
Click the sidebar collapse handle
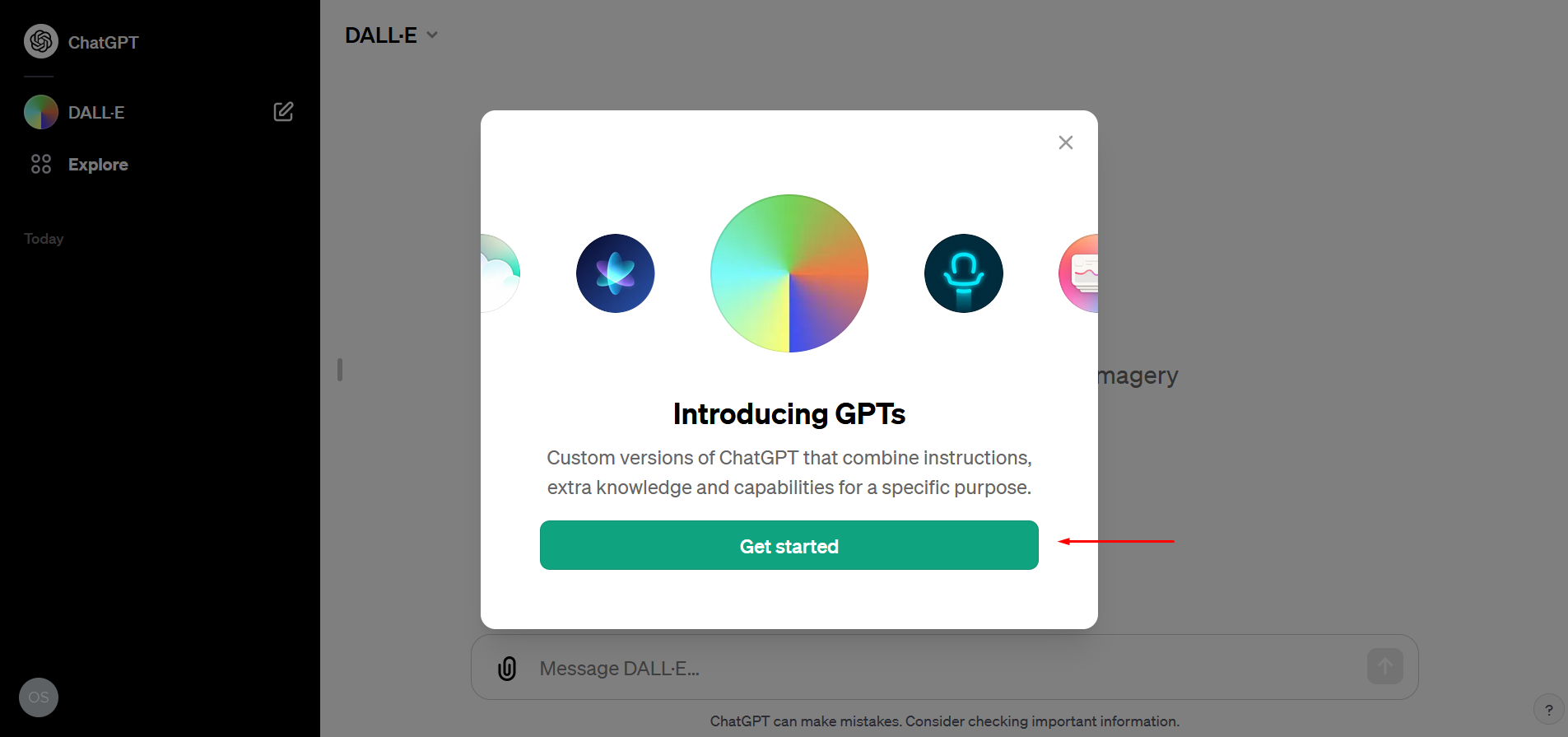pos(340,369)
